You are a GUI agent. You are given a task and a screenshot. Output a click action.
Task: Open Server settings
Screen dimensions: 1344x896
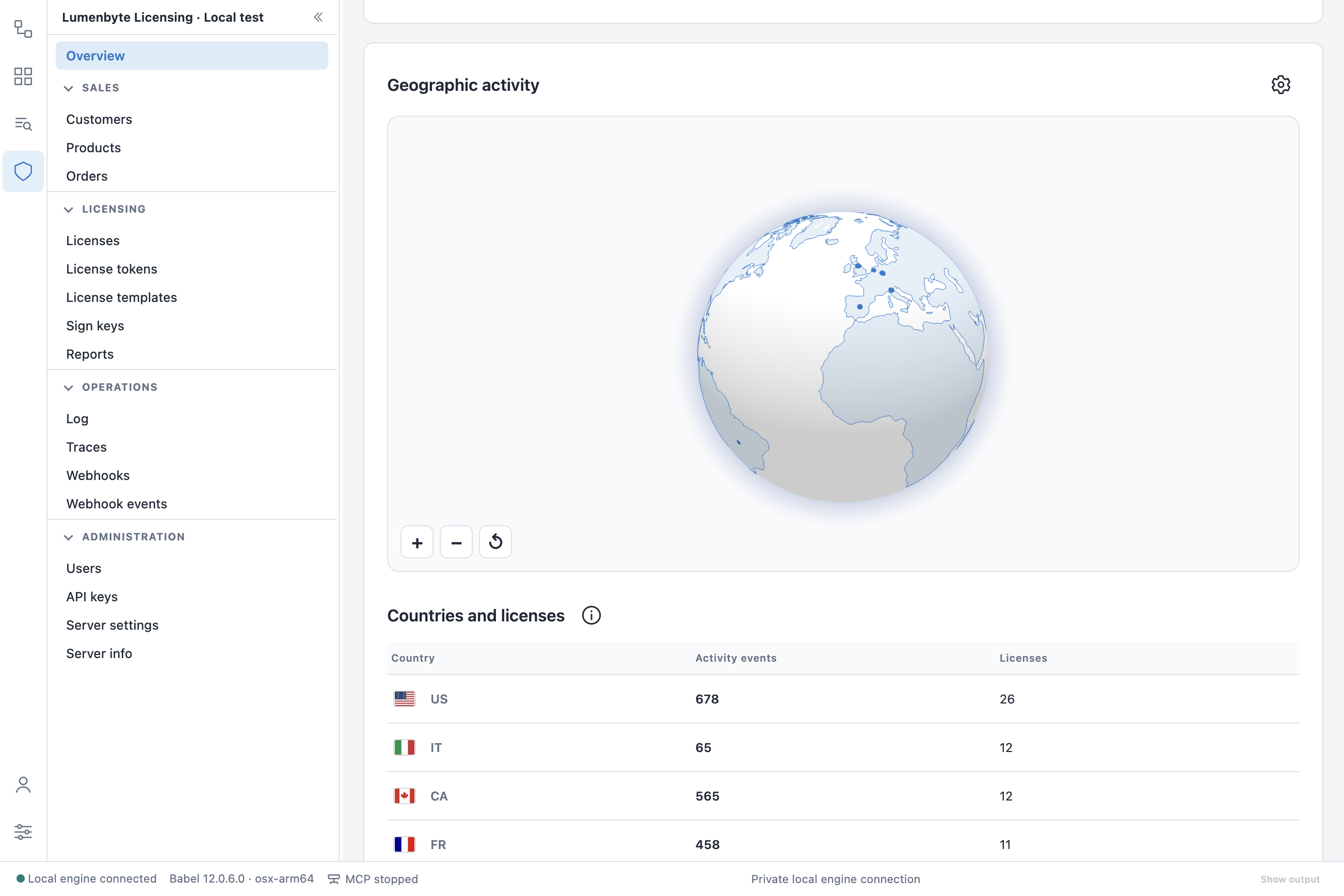coord(112,625)
